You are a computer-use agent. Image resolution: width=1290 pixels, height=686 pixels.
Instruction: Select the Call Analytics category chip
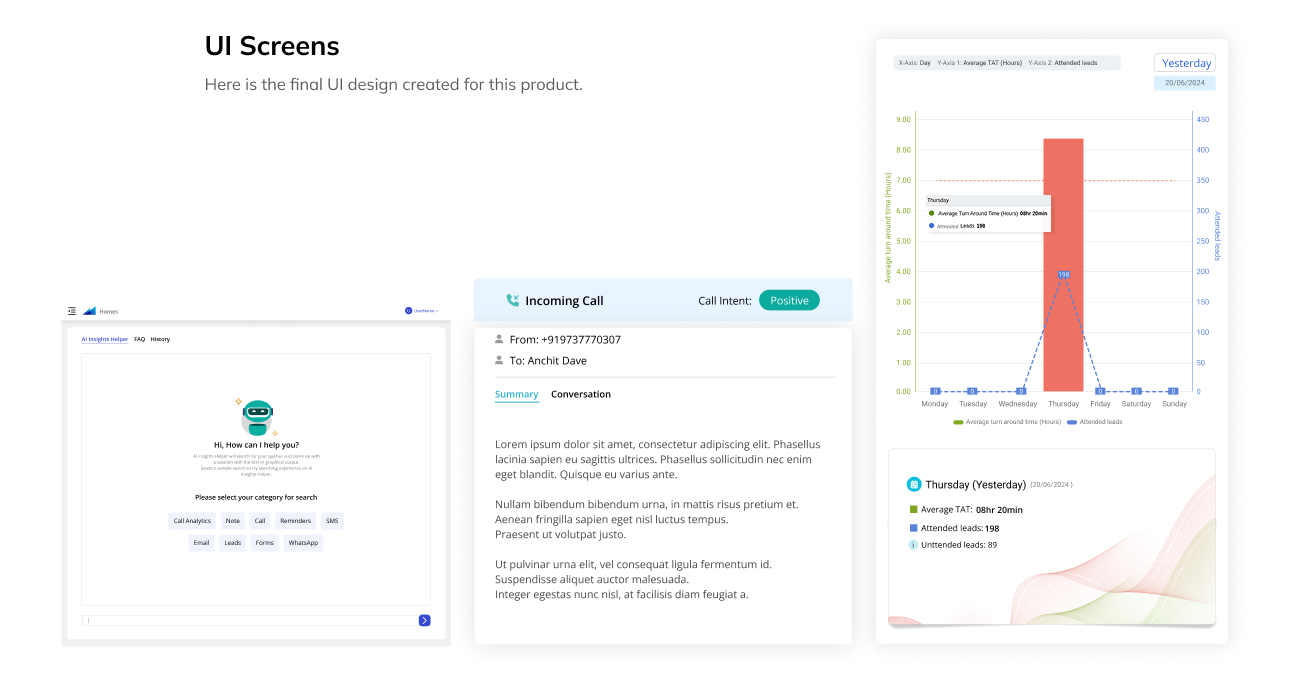[192, 521]
